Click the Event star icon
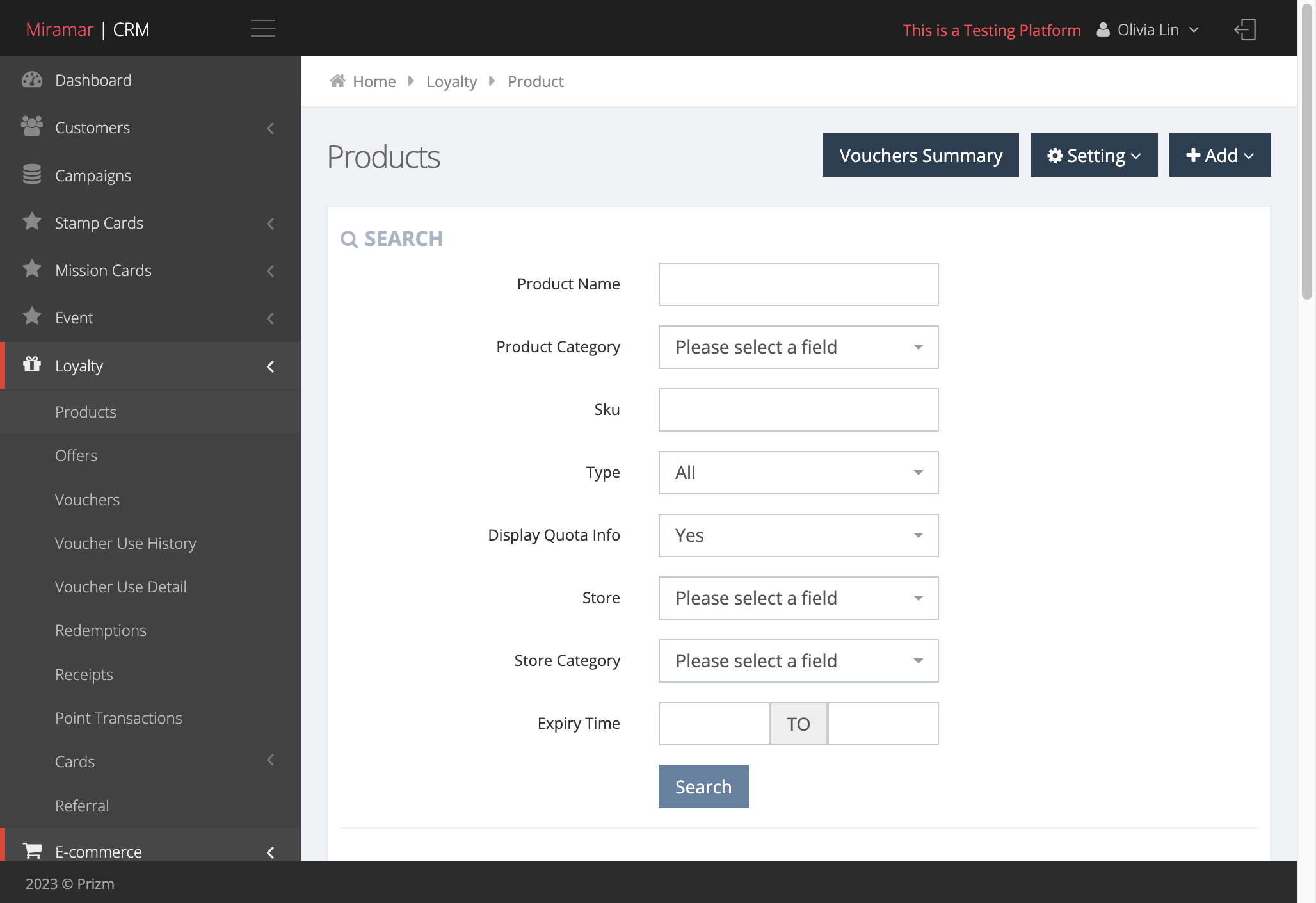 coord(32,316)
